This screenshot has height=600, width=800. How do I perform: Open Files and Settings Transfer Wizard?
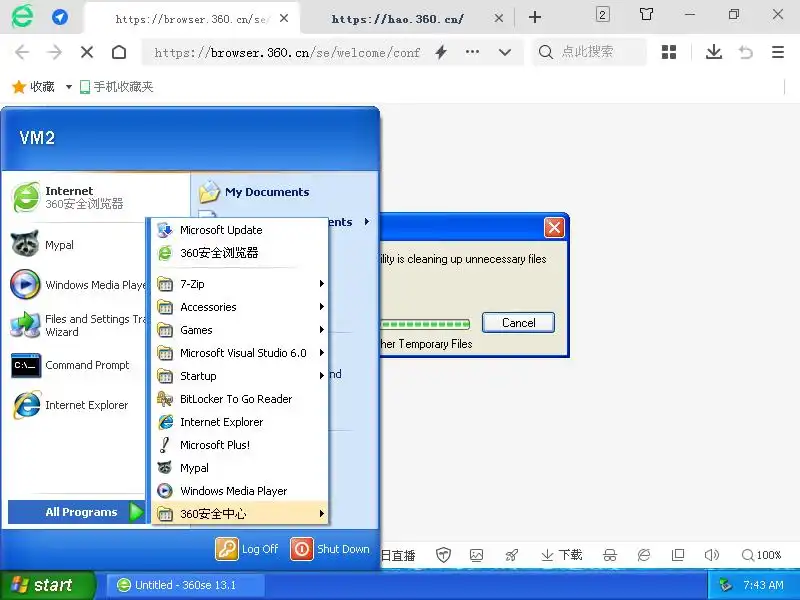(x=77, y=325)
